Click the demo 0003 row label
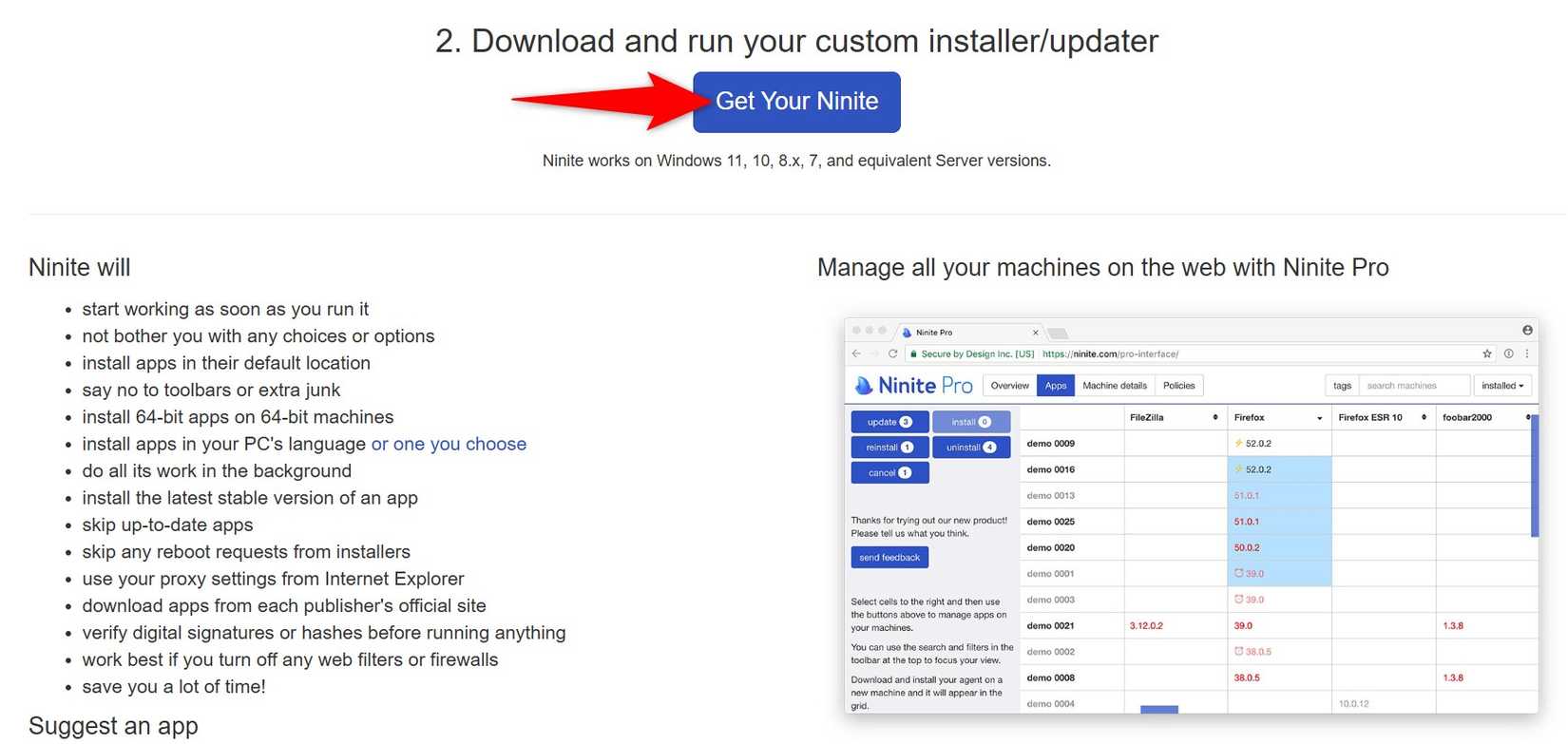The height and width of the screenshot is (744, 1568). (1050, 601)
